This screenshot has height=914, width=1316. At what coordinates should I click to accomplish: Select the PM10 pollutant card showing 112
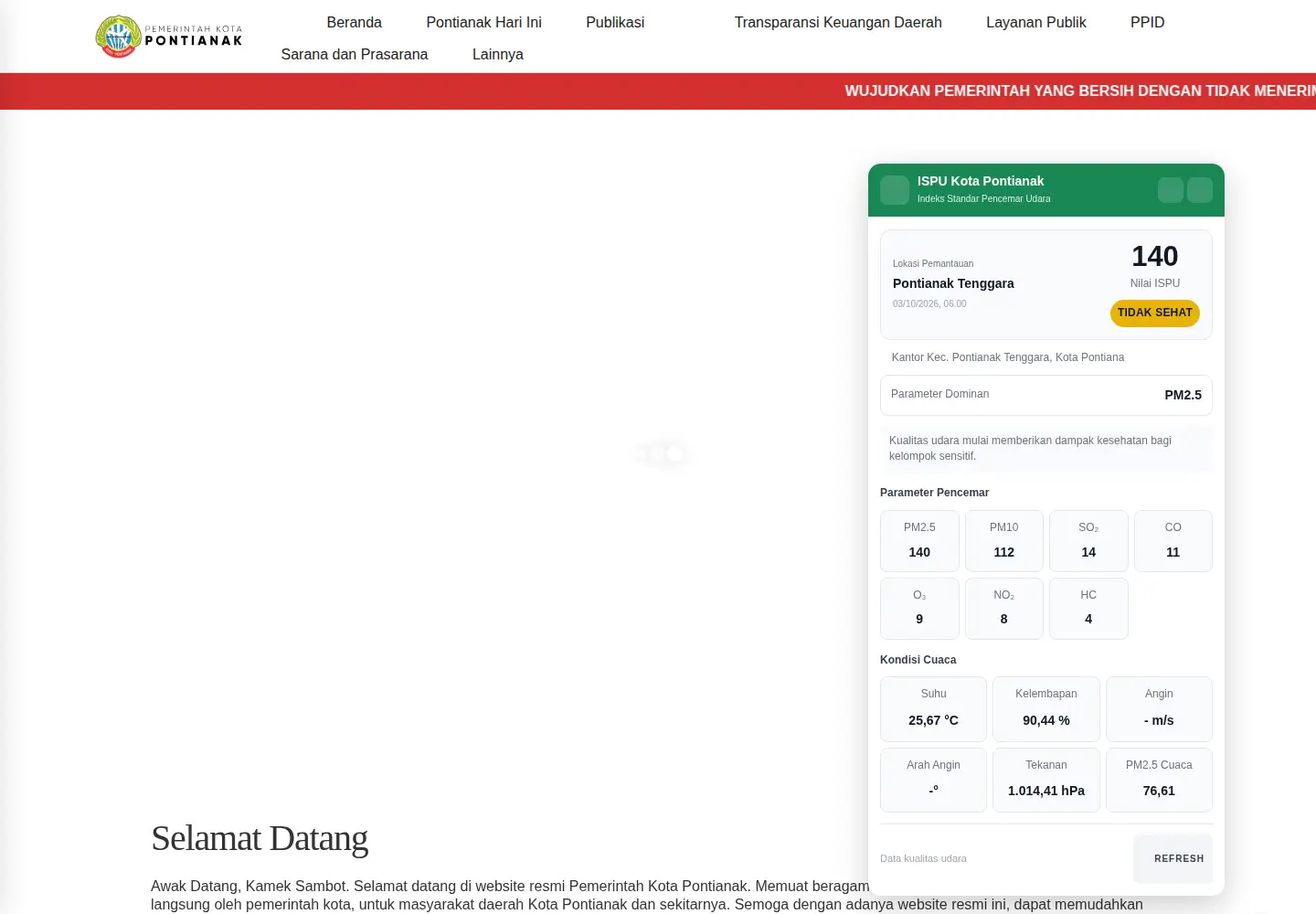click(1004, 541)
